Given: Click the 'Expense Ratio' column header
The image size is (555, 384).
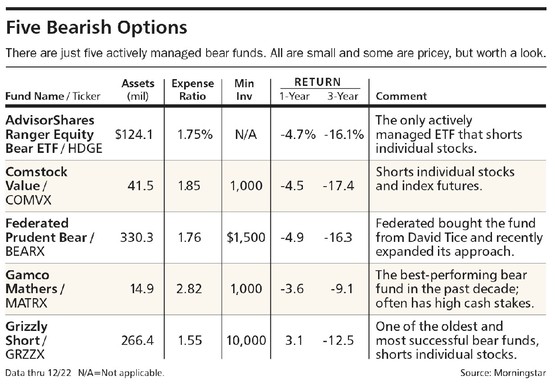Looking at the screenshot, I should click(x=193, y=90).
